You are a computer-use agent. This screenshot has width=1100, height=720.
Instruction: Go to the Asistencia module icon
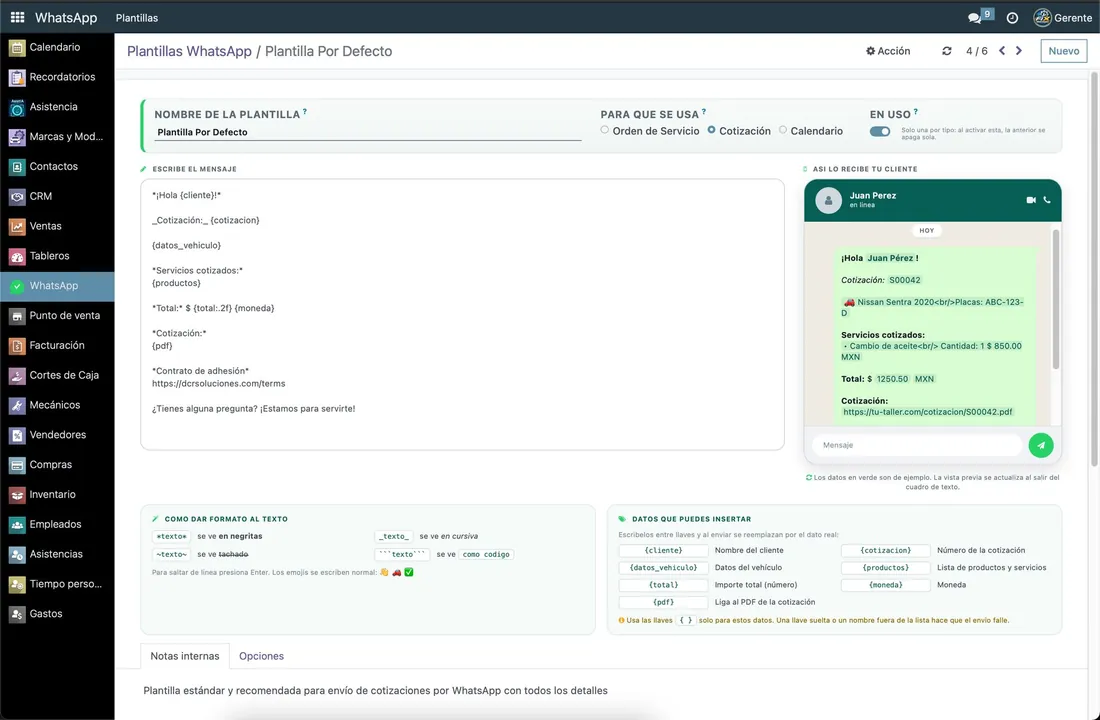tap(17, 107)
